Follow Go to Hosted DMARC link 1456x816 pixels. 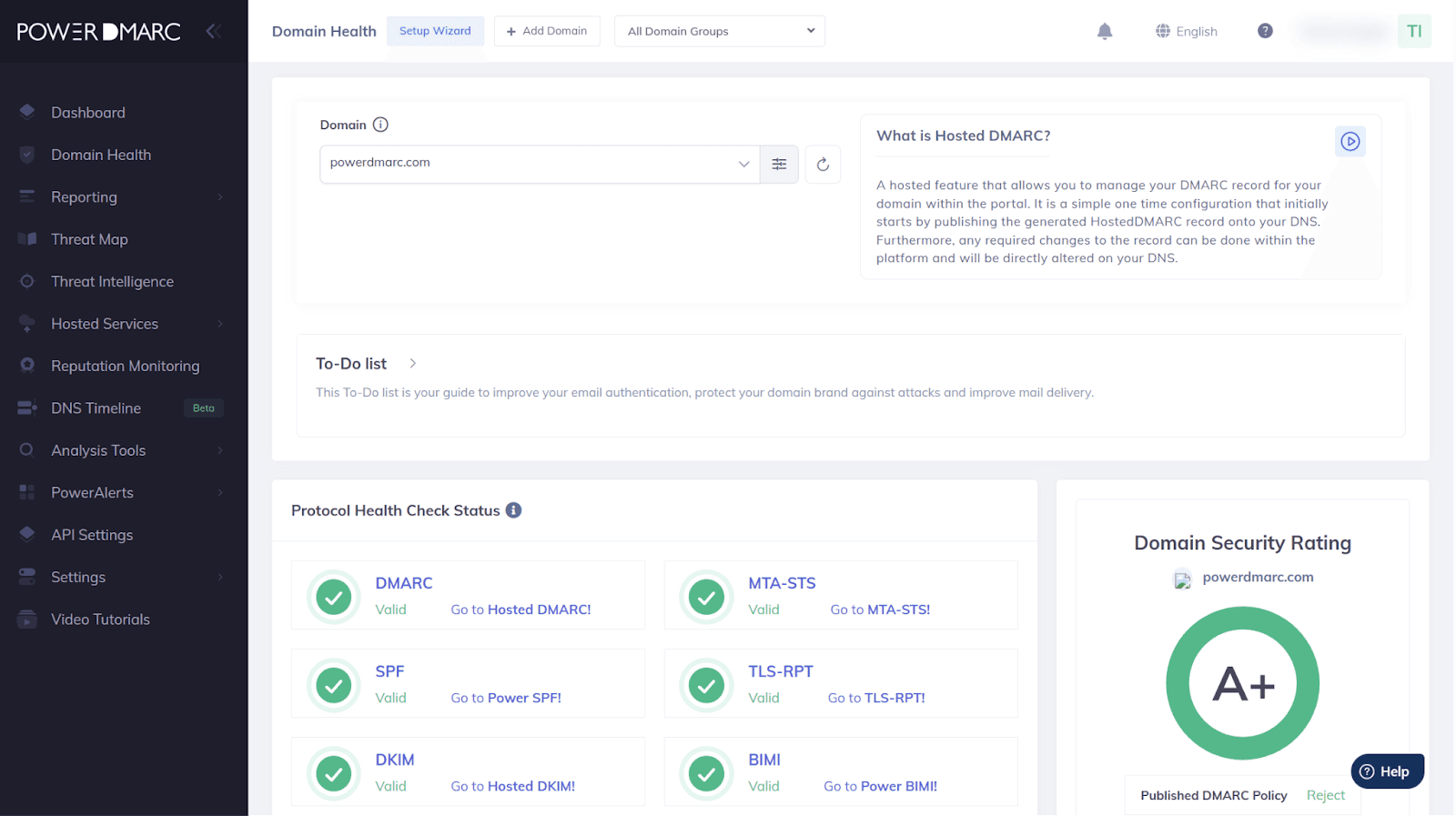521,609
